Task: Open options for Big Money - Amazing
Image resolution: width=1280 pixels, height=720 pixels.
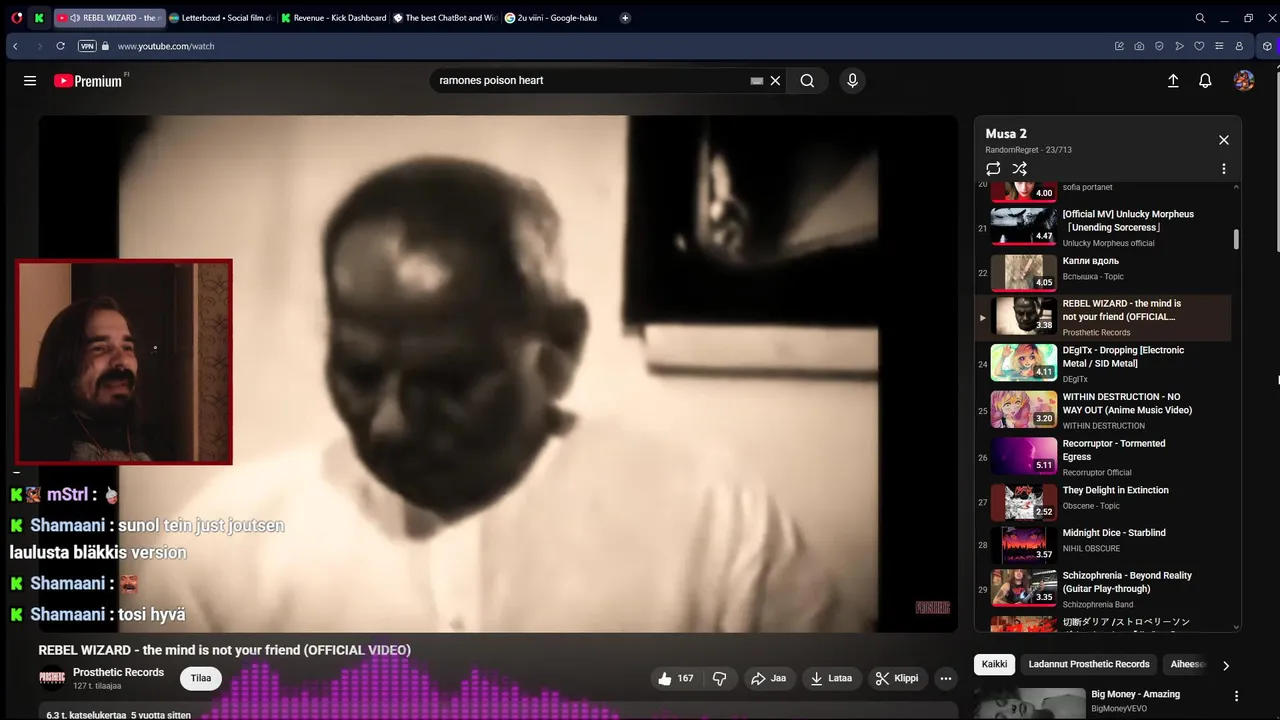Action: point(1236,696)
